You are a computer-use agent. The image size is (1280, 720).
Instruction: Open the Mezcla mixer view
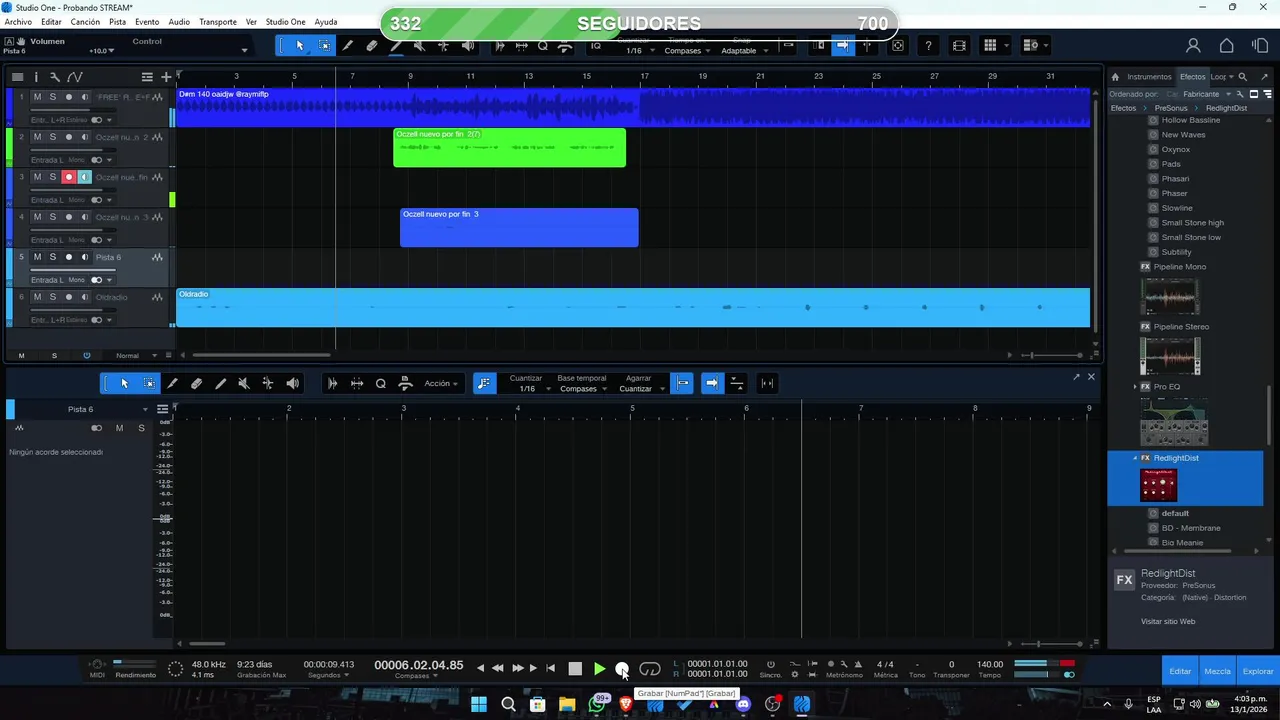(1217, 671)
